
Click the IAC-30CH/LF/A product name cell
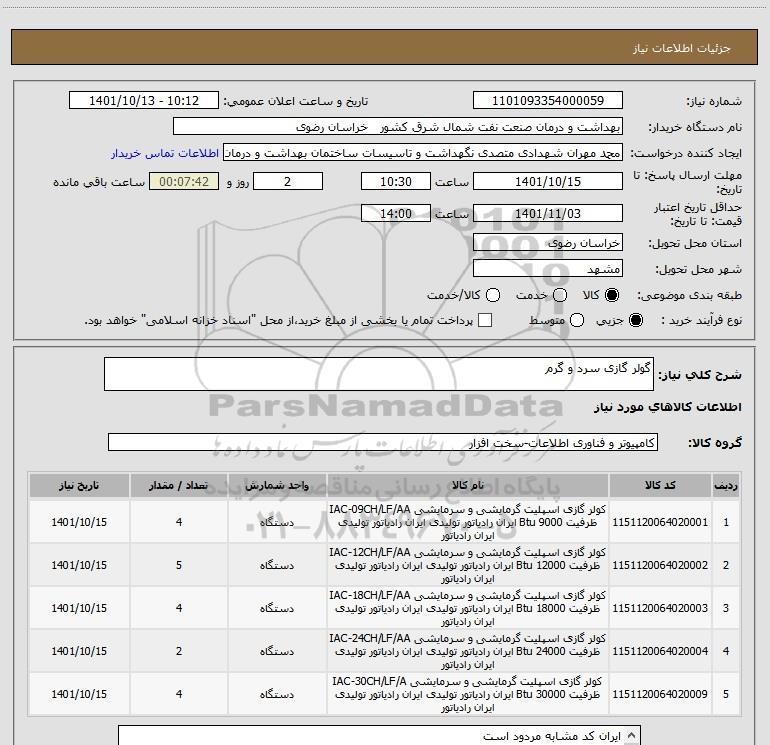tap(468, 694)
